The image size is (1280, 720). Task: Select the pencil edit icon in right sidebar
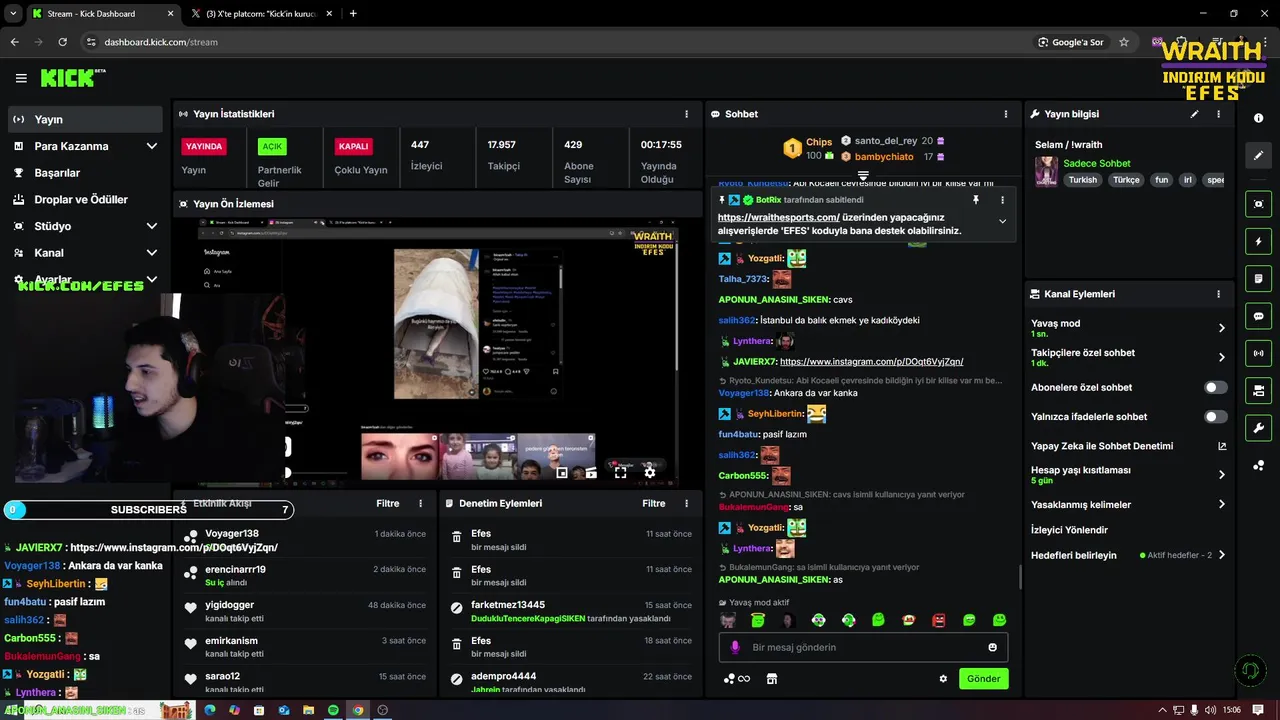coord(1258,155)
